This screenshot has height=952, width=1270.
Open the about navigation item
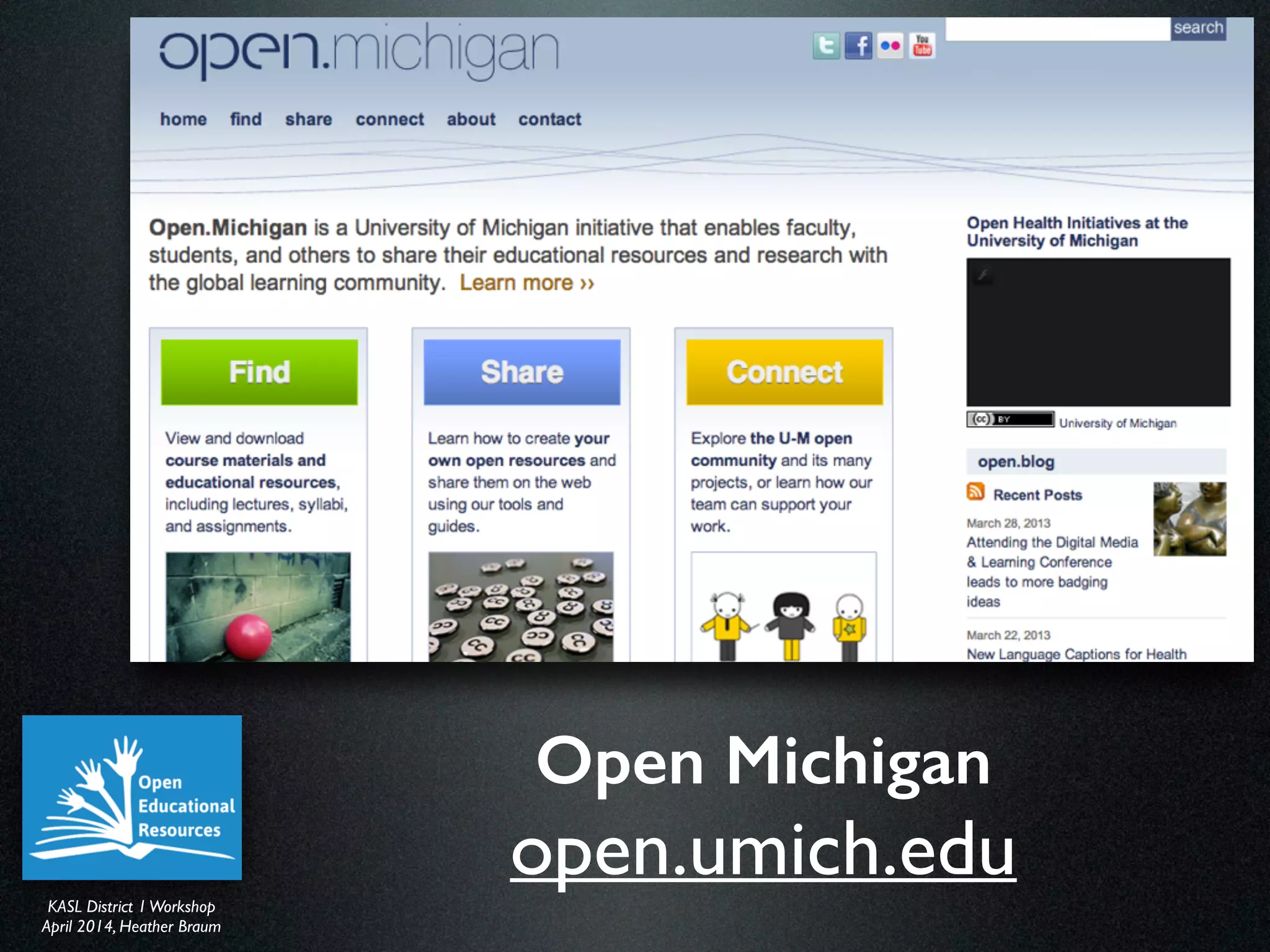(471, 119)
